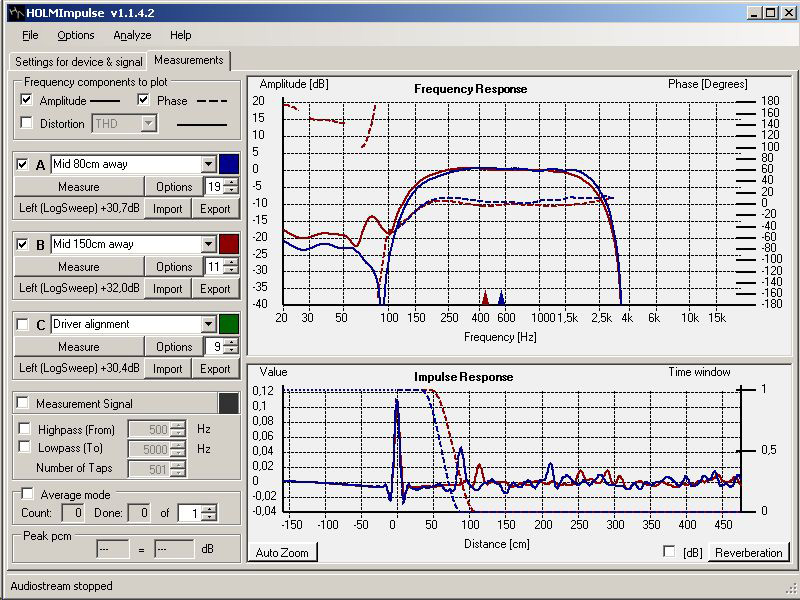Click the red color swatch for measurement B
Screen dimensions: 800x600
tap(229, 244)
